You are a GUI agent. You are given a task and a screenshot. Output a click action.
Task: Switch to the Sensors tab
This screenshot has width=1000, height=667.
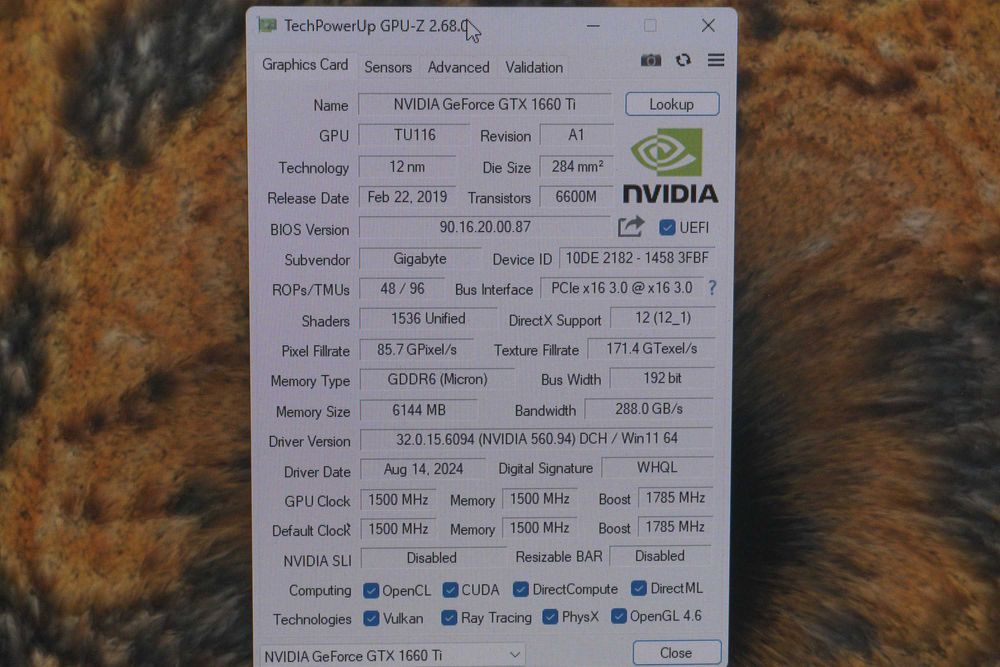click(388, 67)
